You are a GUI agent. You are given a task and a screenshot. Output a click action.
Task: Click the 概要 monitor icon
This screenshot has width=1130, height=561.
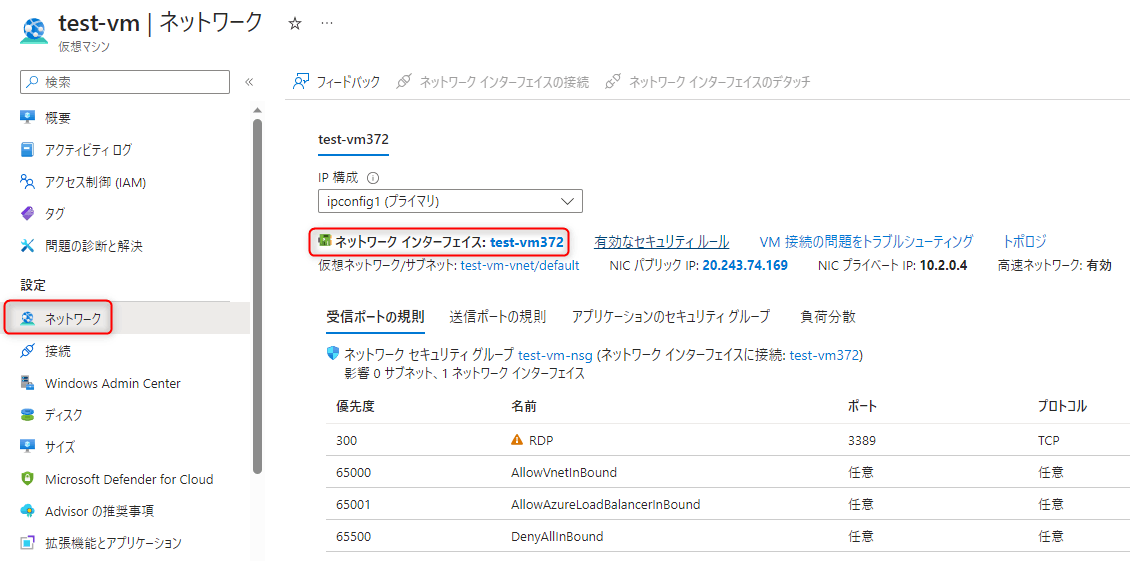click(27, 118)
